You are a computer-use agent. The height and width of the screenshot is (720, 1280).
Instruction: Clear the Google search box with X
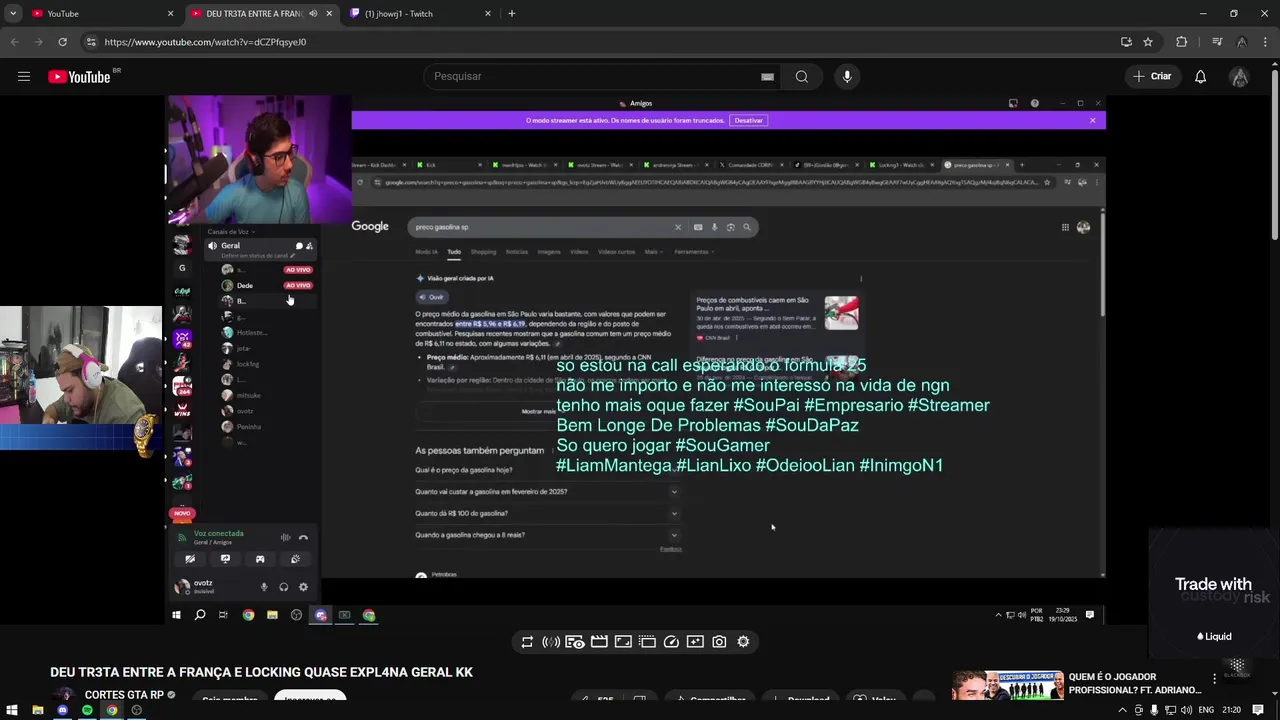pyautogui.click(x=677, y=227)
